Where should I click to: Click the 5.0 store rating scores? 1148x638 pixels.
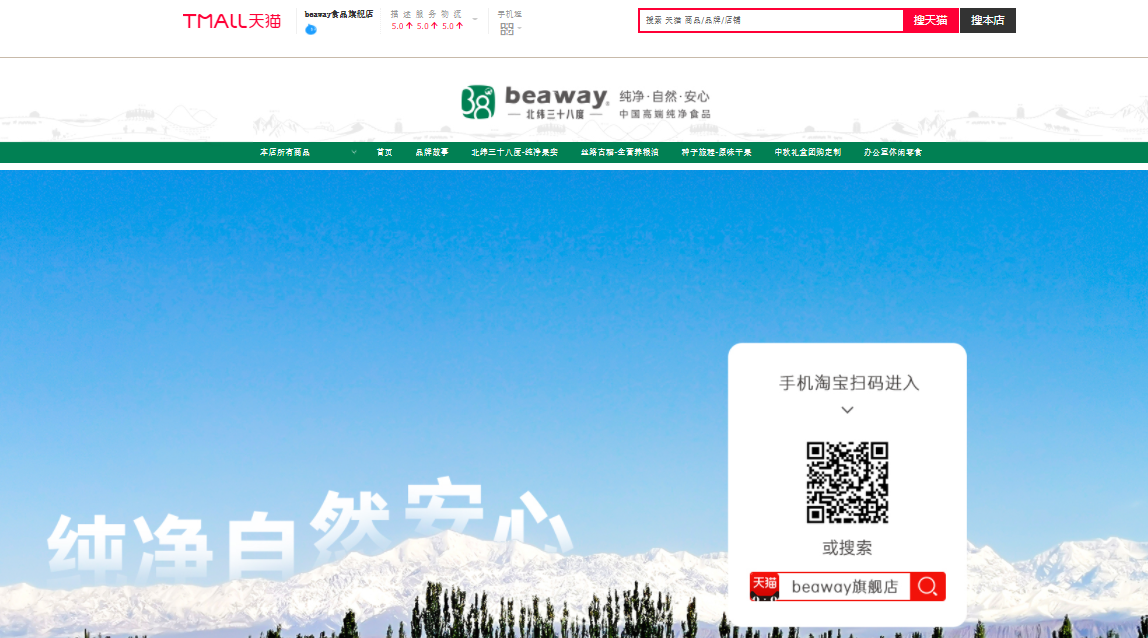(427, 26)
